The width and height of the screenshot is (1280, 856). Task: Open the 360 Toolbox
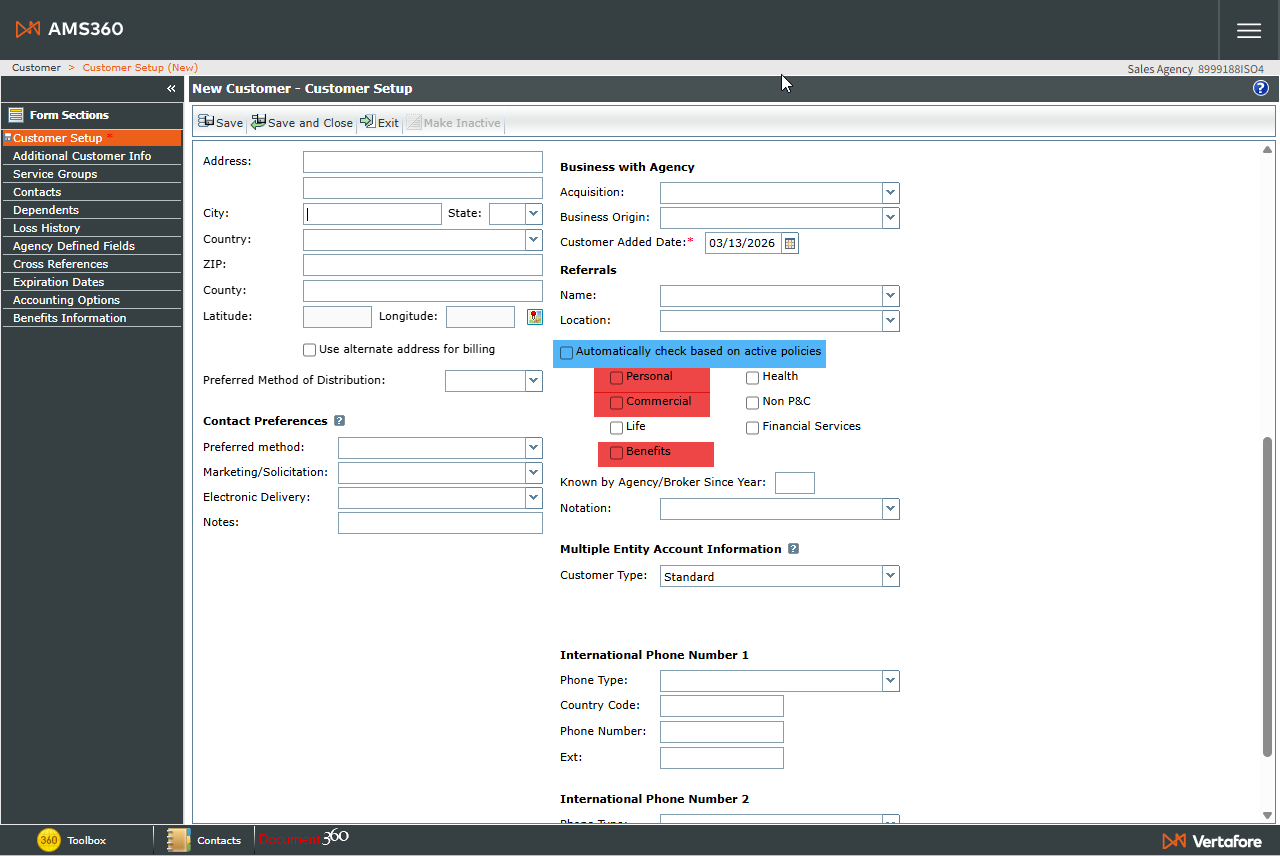click(x=72, y=840)
